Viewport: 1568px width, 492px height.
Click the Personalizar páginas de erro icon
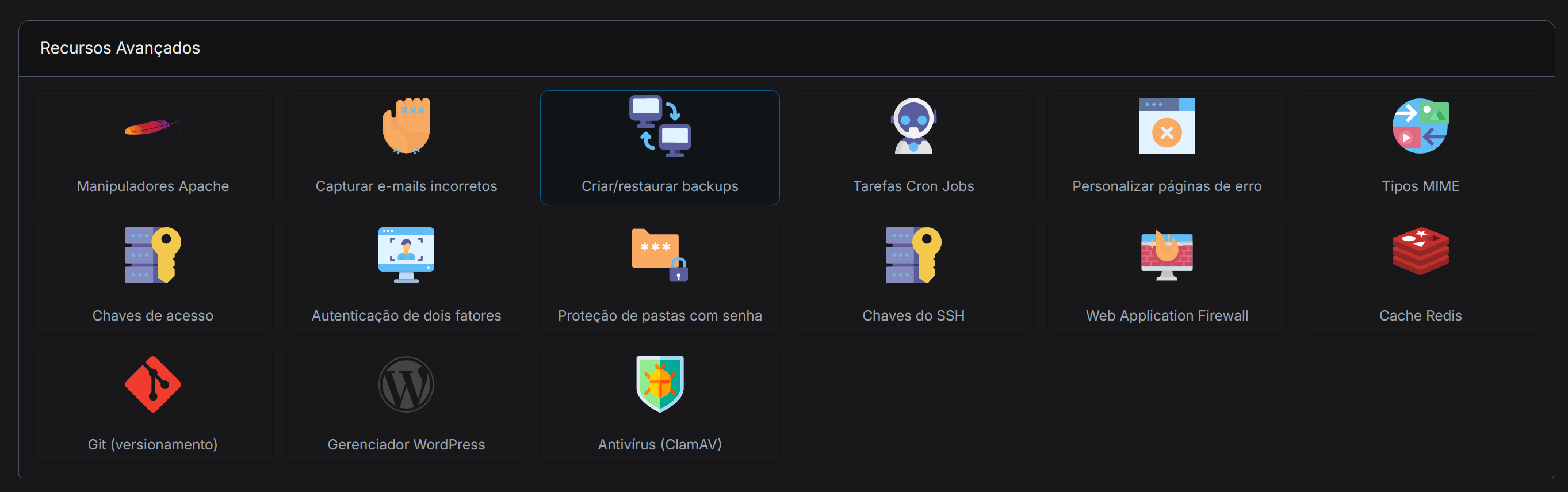(1167, 126)
